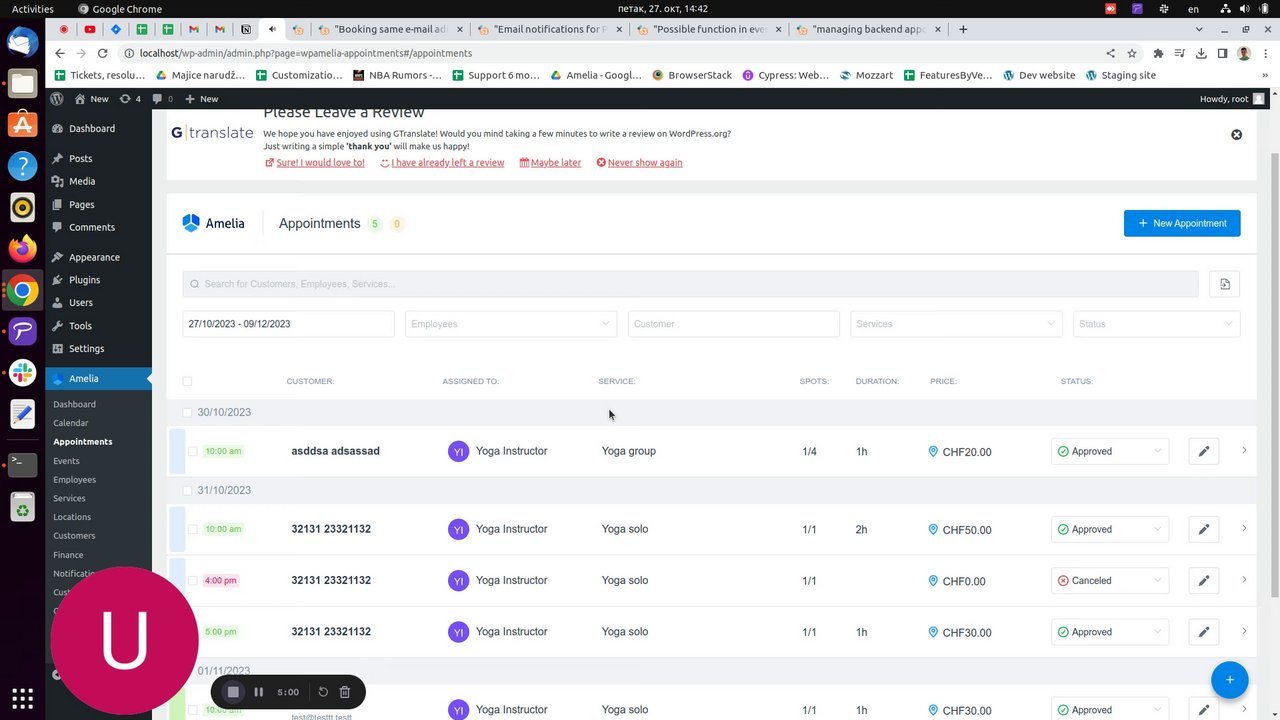
Task: Open Calendar in the Amelia submenu
Action: pos(71,423)
